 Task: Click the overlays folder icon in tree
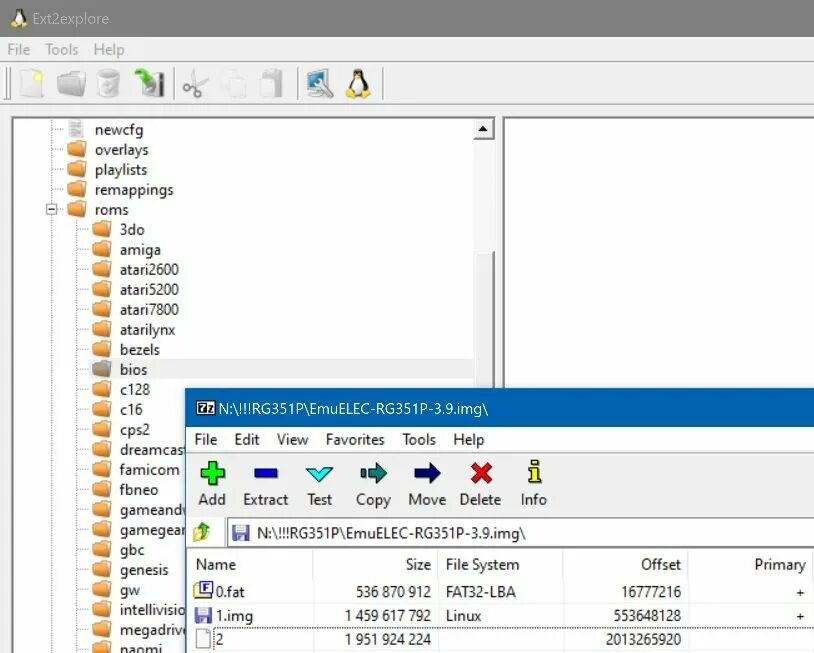click(77, 149)
